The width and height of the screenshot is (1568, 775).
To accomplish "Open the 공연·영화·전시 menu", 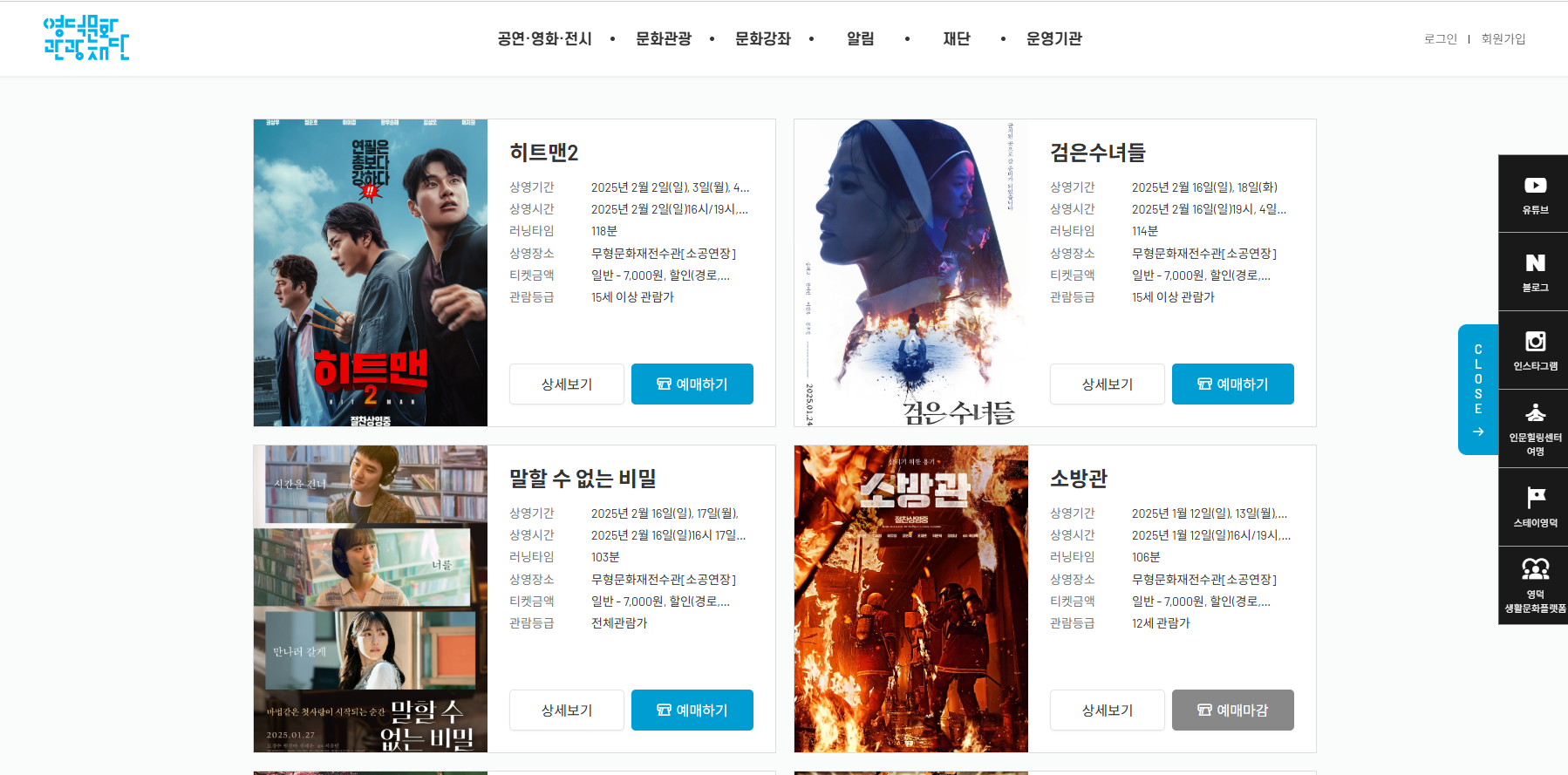I will coord(544,39).
